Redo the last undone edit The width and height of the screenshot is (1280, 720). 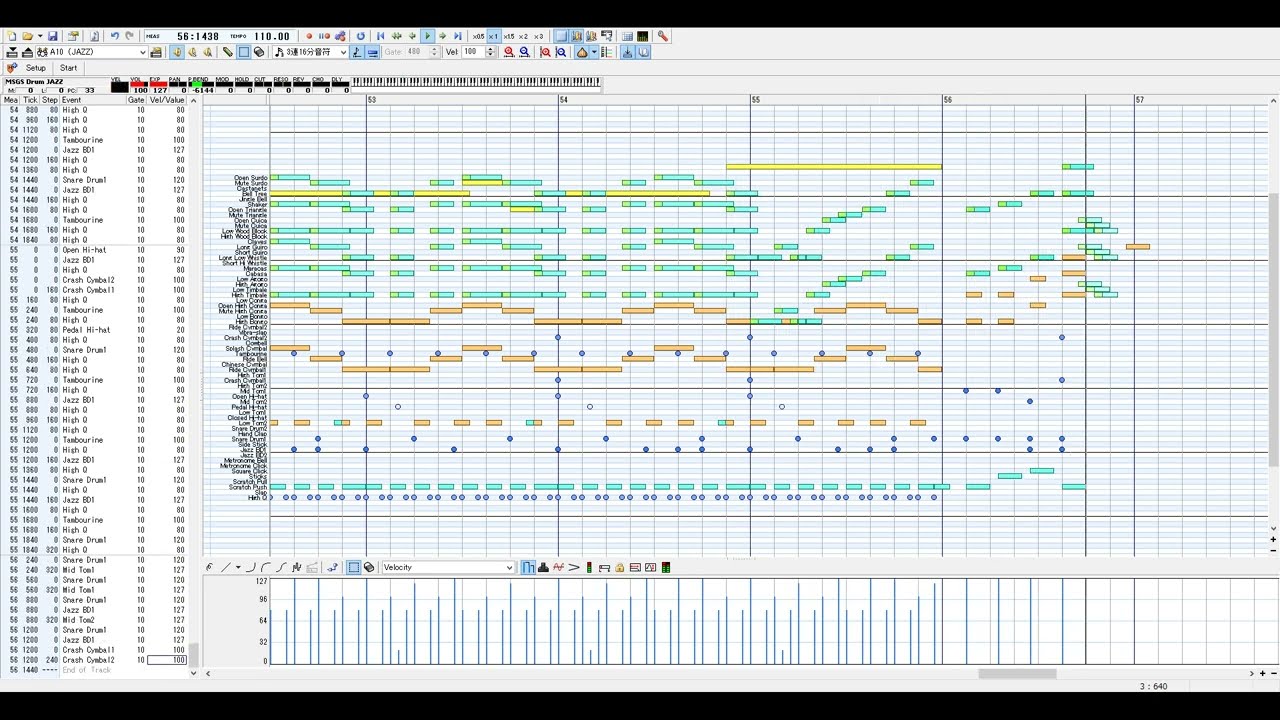[129, 36]
